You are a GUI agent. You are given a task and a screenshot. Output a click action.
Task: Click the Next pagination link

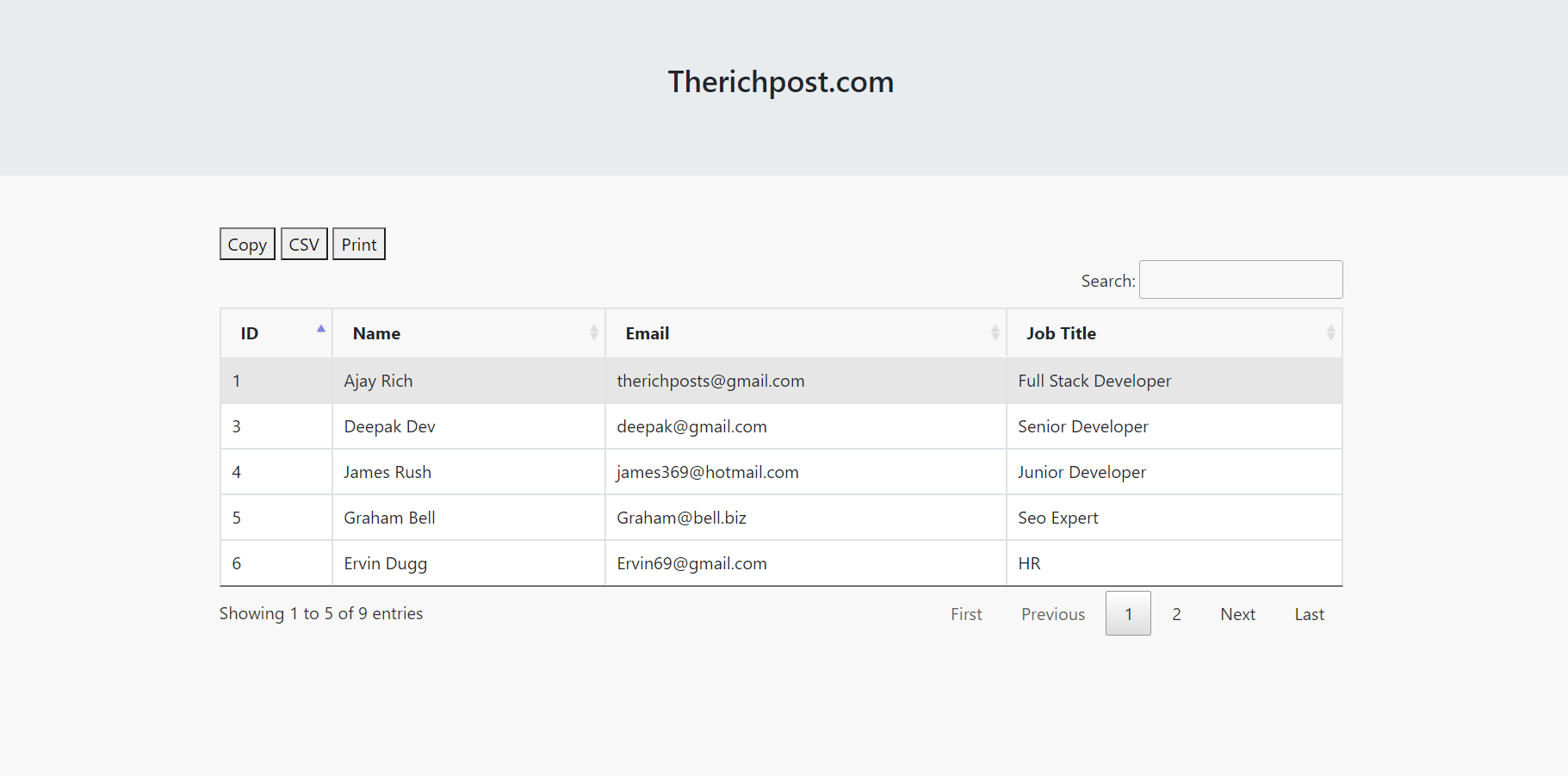pyautogui.click(x=1237, y=613)
